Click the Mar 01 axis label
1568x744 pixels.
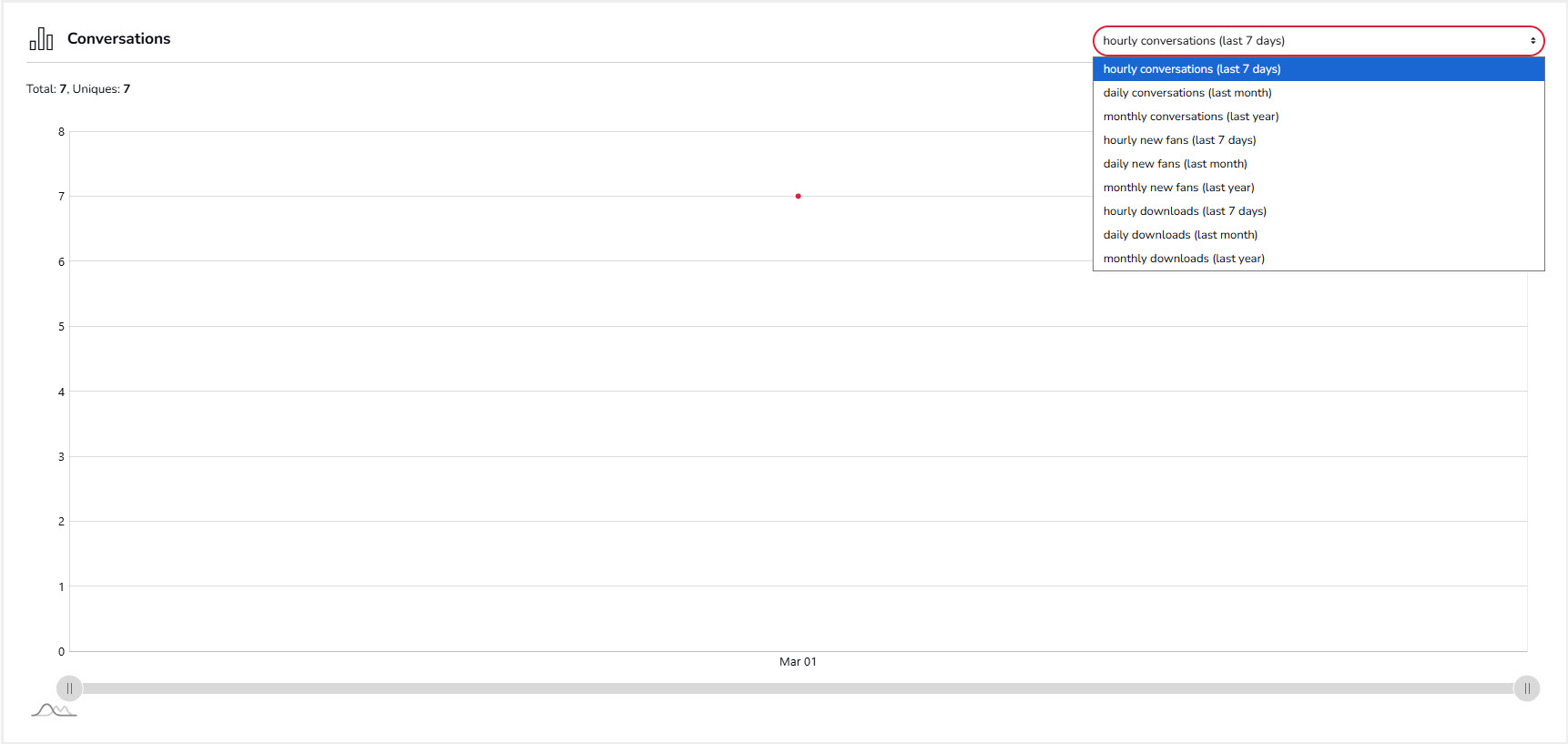click(798, 662)
